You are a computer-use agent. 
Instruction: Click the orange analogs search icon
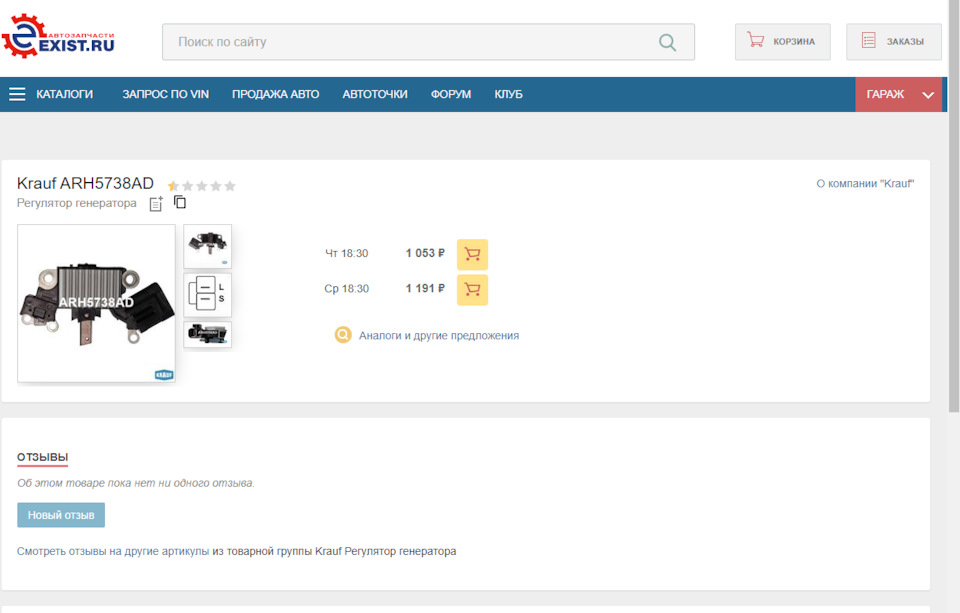343,335
